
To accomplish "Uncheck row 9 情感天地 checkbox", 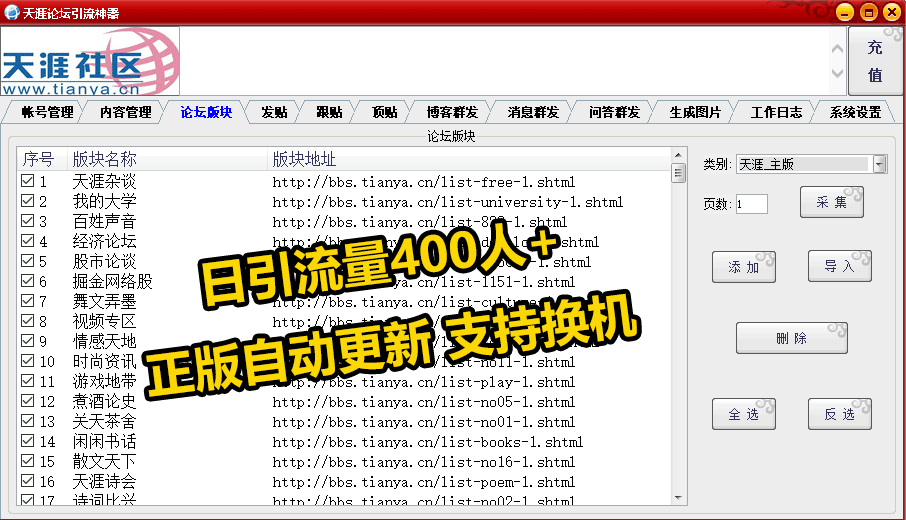I will [27, 340].
